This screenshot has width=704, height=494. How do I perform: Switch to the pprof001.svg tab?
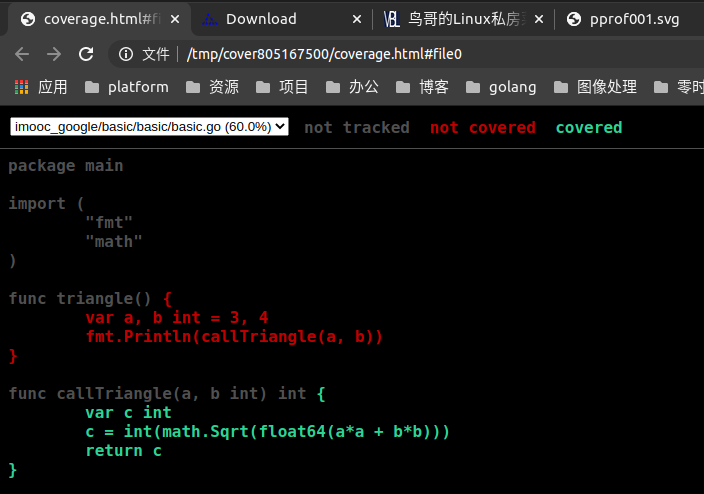click(629, 19)
